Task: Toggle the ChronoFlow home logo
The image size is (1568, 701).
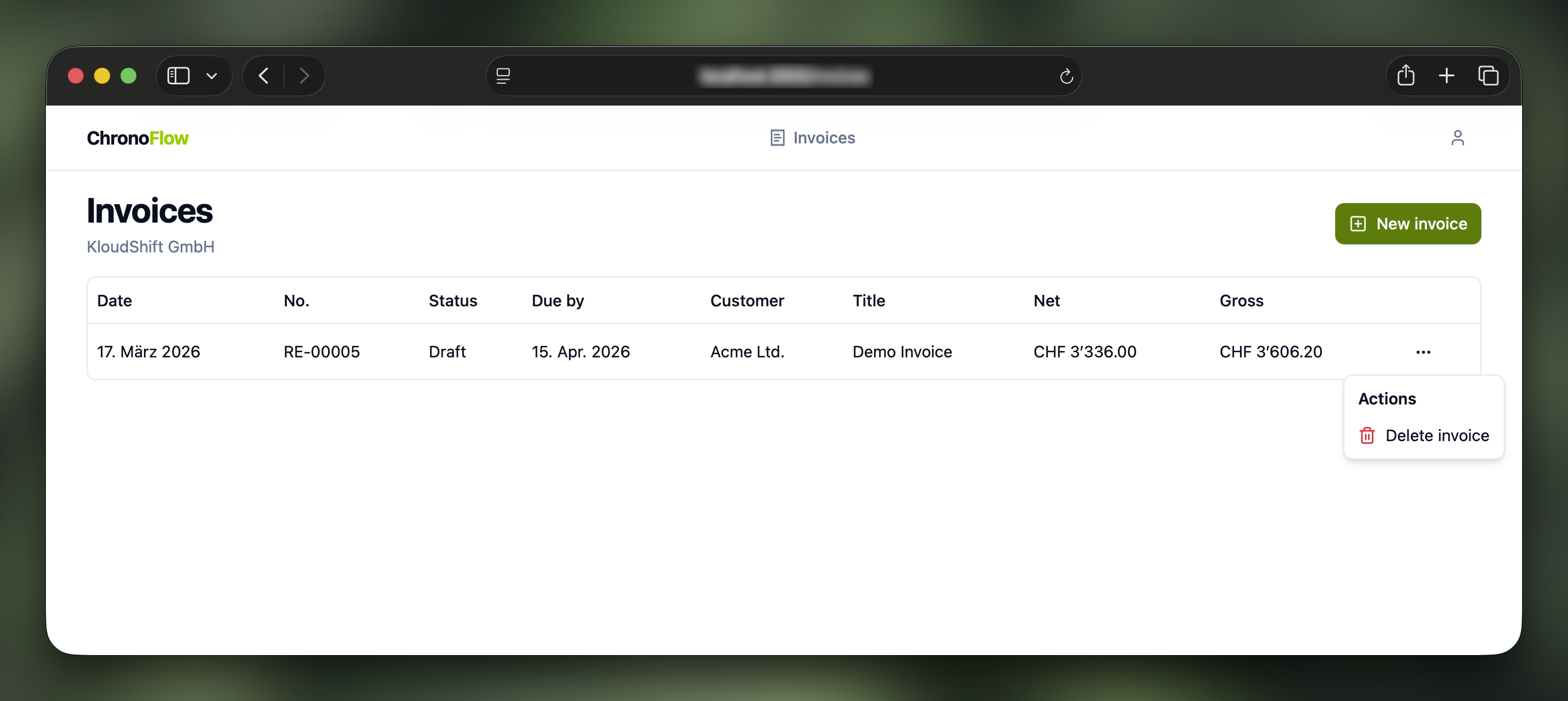Action: coord(138,138)
